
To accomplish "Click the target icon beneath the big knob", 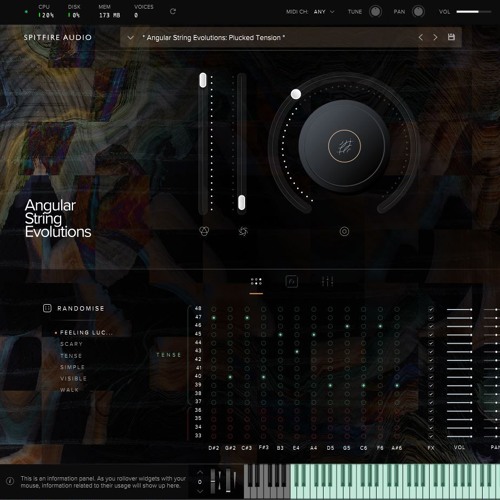I will [x=344, y=231].
